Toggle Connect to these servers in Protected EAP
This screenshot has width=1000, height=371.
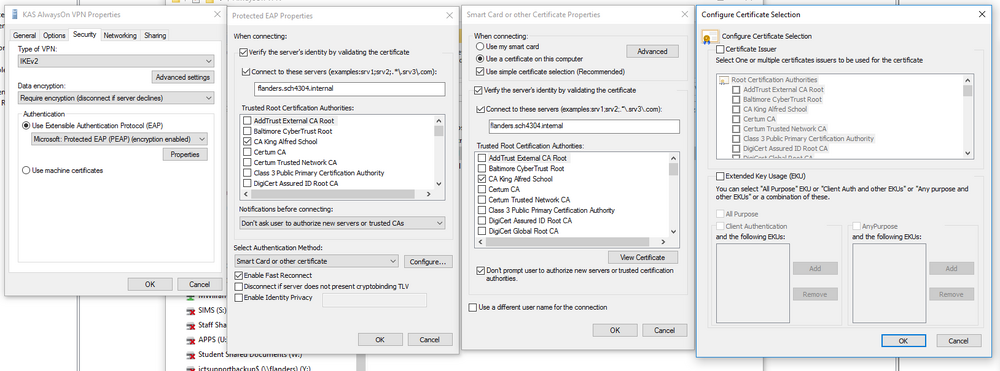point(246,72)
